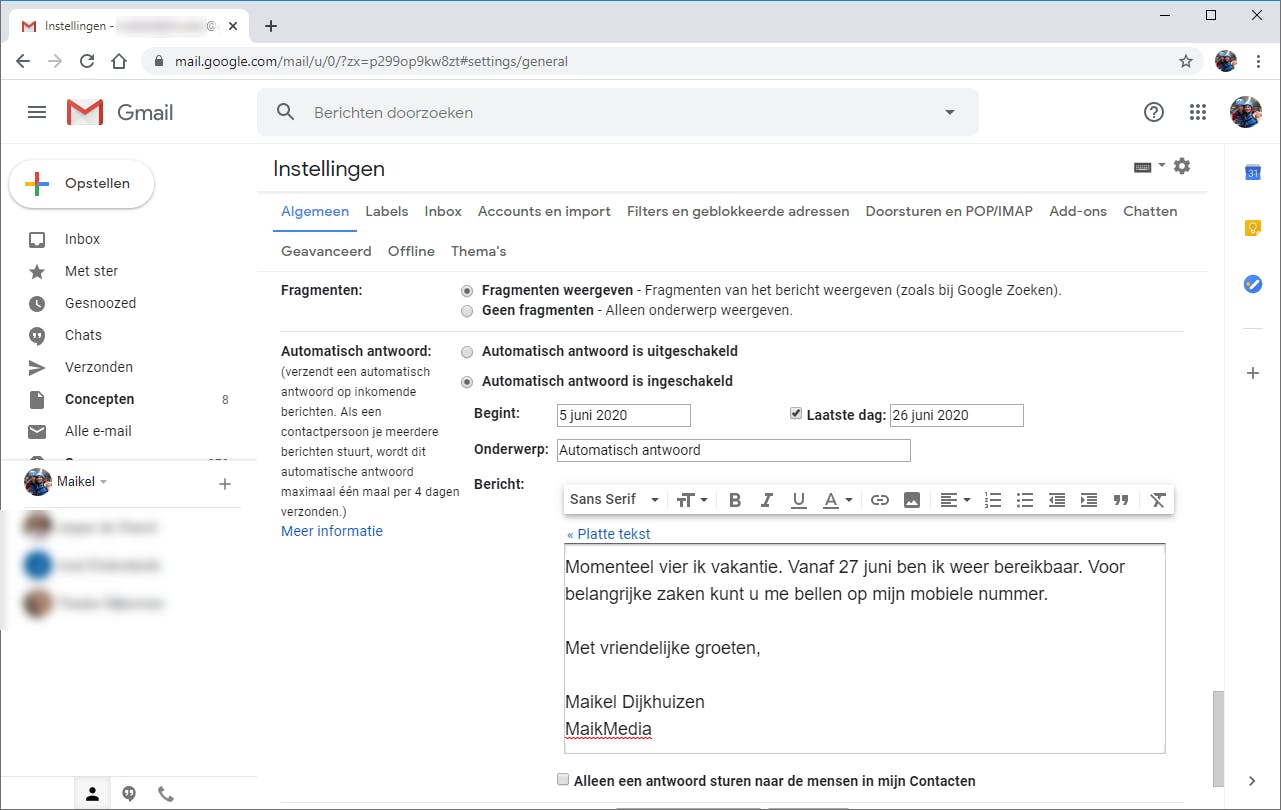The height and width of the screenshot is (810, 1281).
Task: Open the input tools keyboard dropdown
Action: 1149,167
